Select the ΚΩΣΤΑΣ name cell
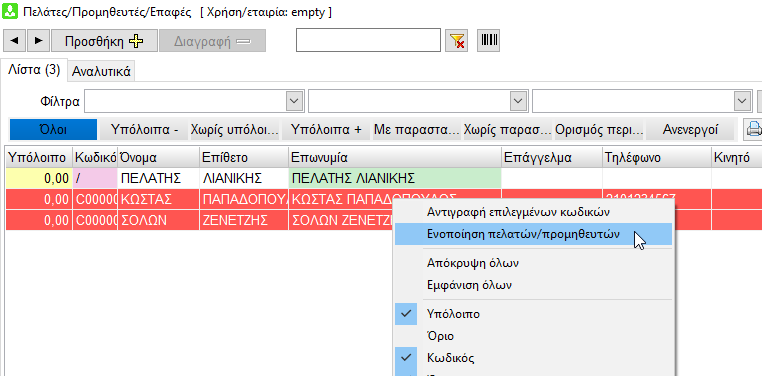The width and height of the screenshot is (762, 376). click(159, 199)
